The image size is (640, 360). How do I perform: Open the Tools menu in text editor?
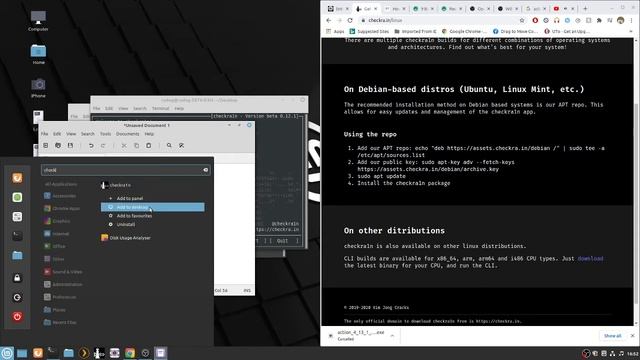pyautogui.click(x=105, y=133)
